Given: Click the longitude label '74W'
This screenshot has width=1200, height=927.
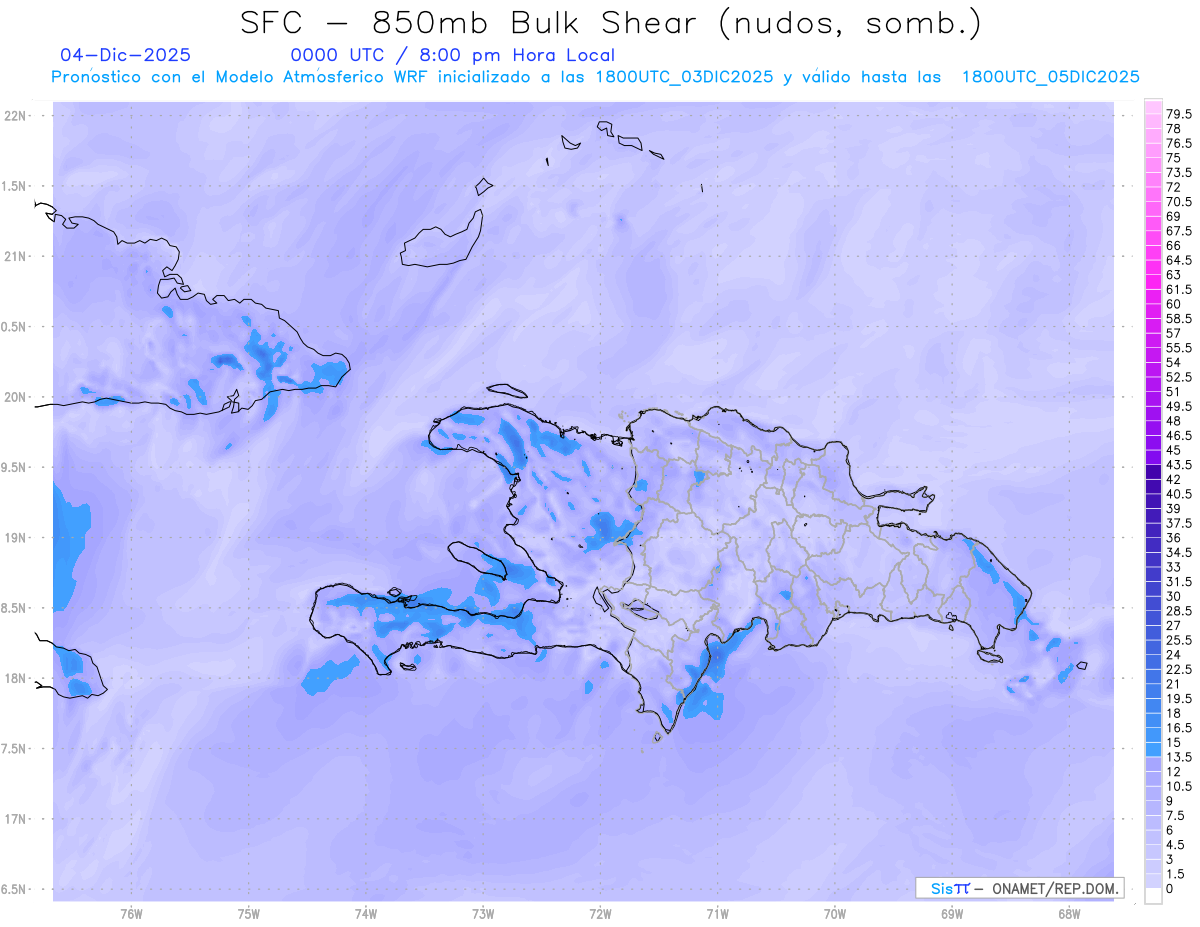Looking at the screenshot, I should (366, 914).
